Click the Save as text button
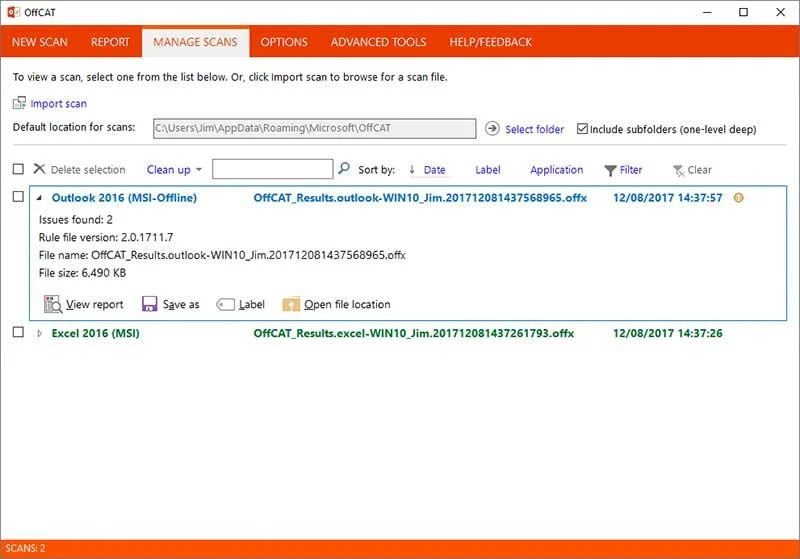Viewport: 800px width, 559px height. point(181,304)
